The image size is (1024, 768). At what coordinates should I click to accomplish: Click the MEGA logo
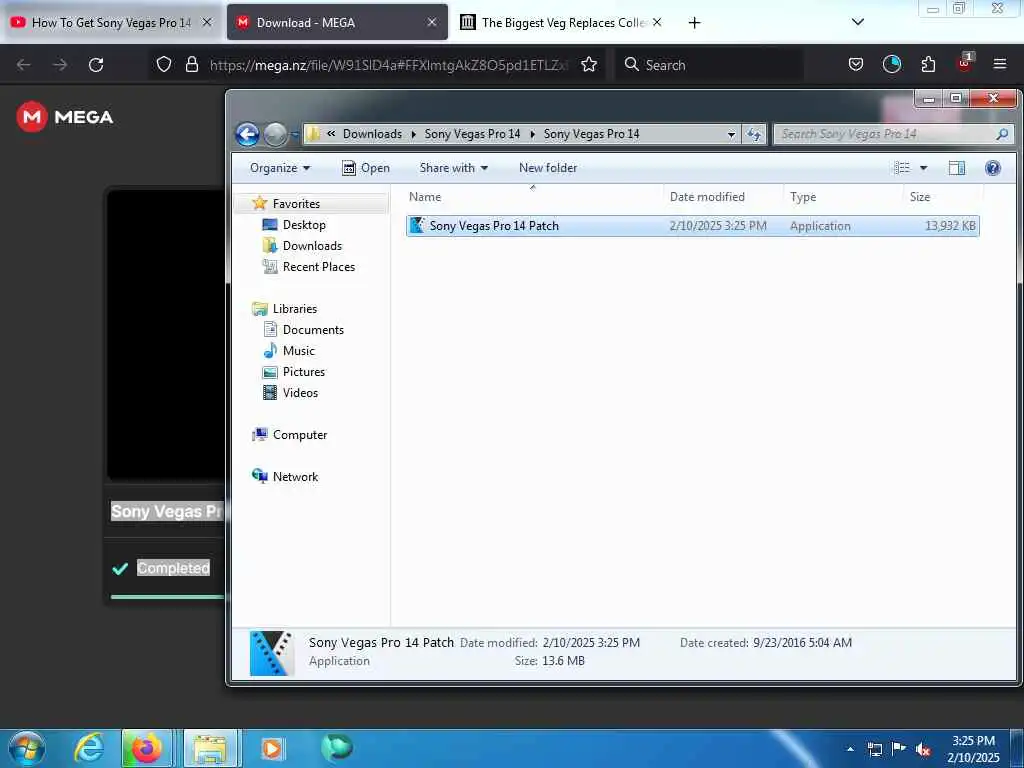pos(65,117)
